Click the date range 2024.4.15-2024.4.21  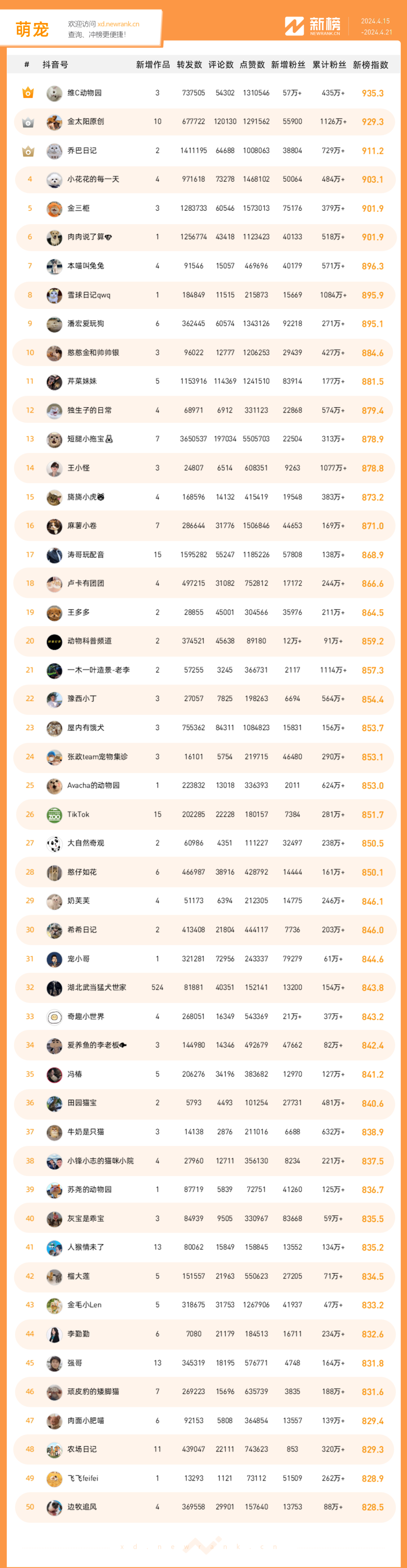click(376, 27)
